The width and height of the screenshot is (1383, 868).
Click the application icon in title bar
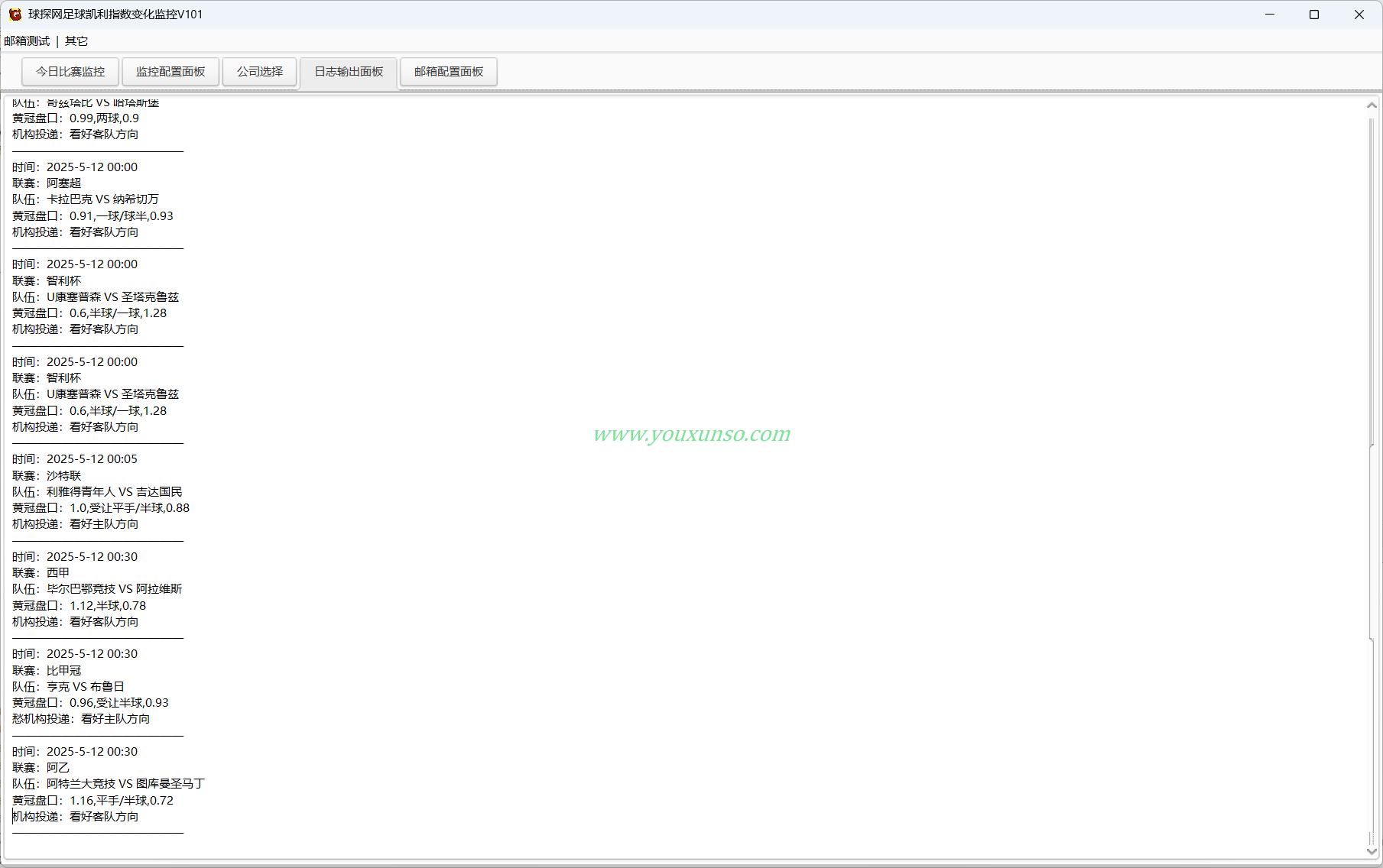tap(15, 15)
